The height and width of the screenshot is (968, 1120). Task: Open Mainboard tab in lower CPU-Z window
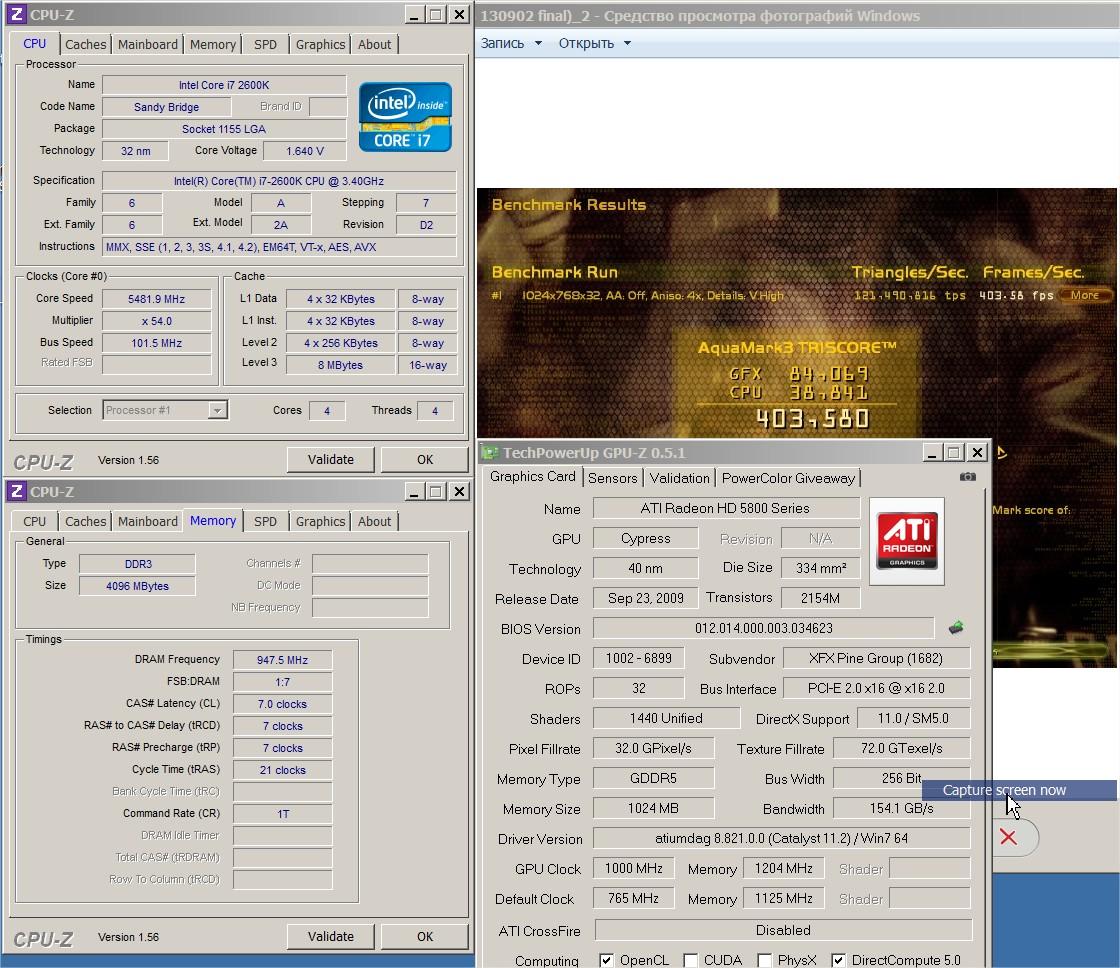pos(148,522)
